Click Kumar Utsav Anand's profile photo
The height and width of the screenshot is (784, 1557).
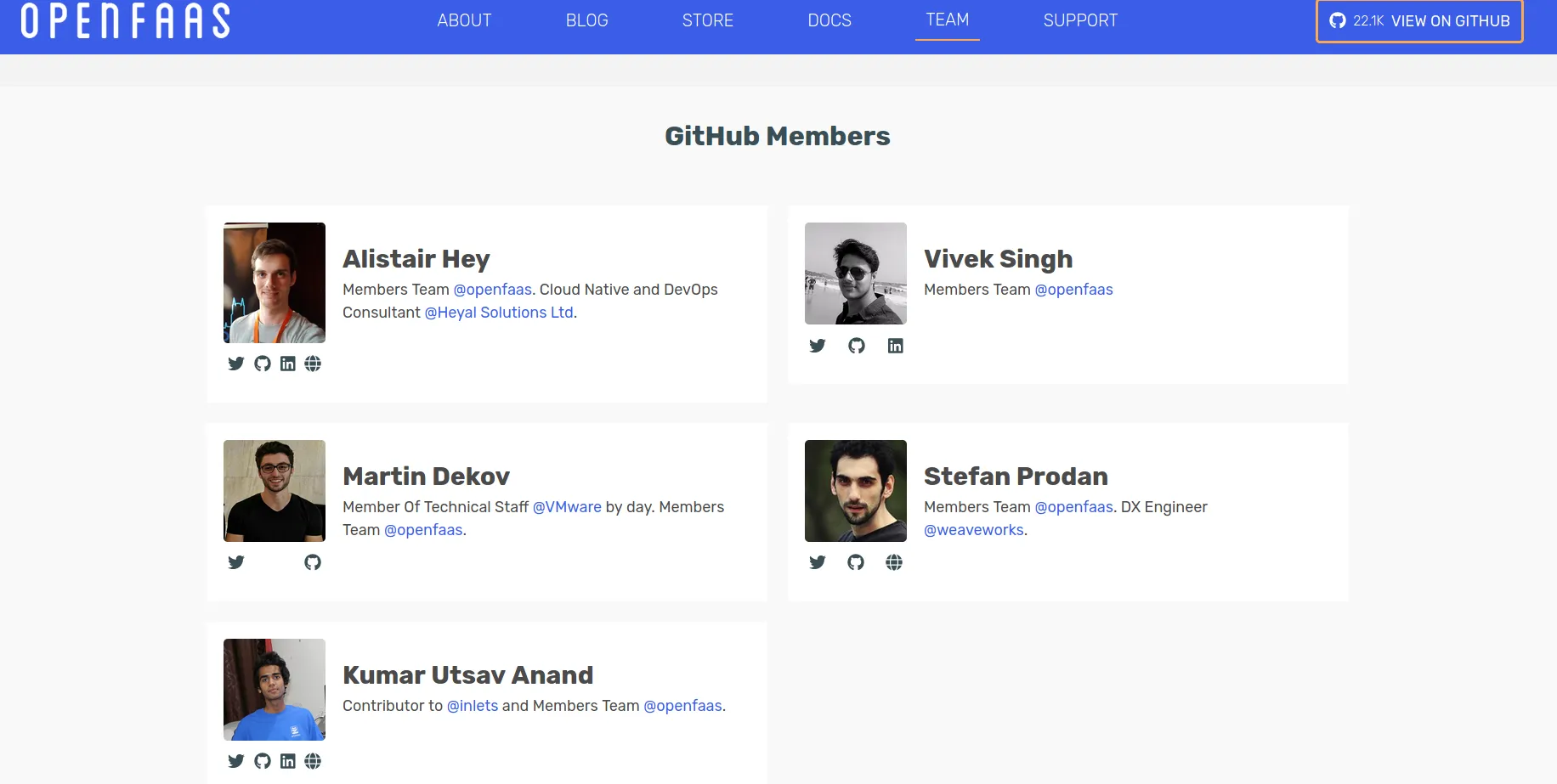point(275,690)
